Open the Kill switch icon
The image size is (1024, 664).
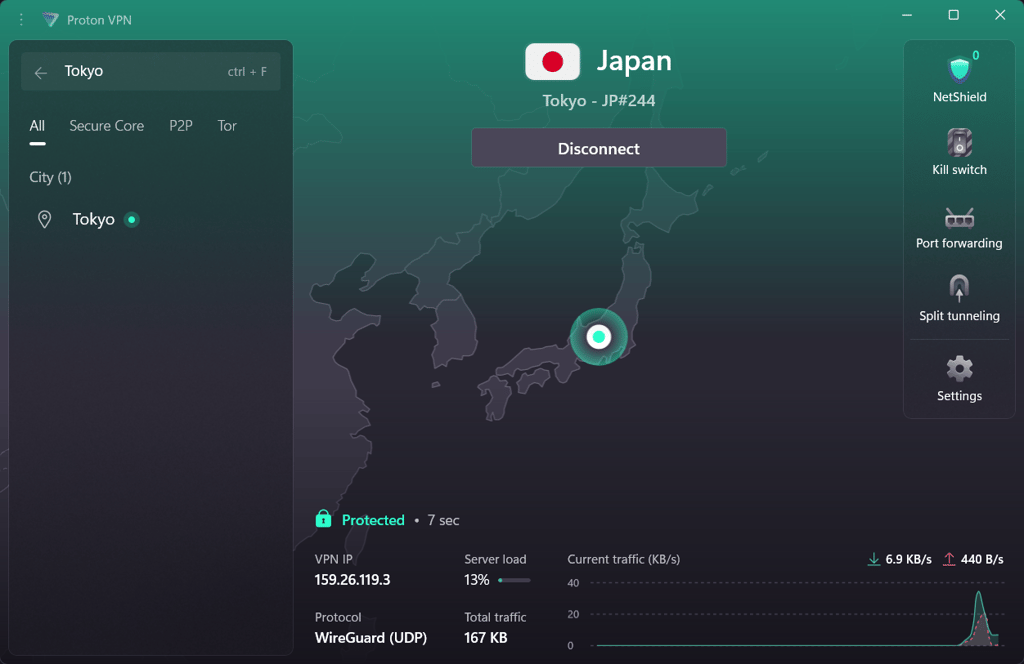959,142
